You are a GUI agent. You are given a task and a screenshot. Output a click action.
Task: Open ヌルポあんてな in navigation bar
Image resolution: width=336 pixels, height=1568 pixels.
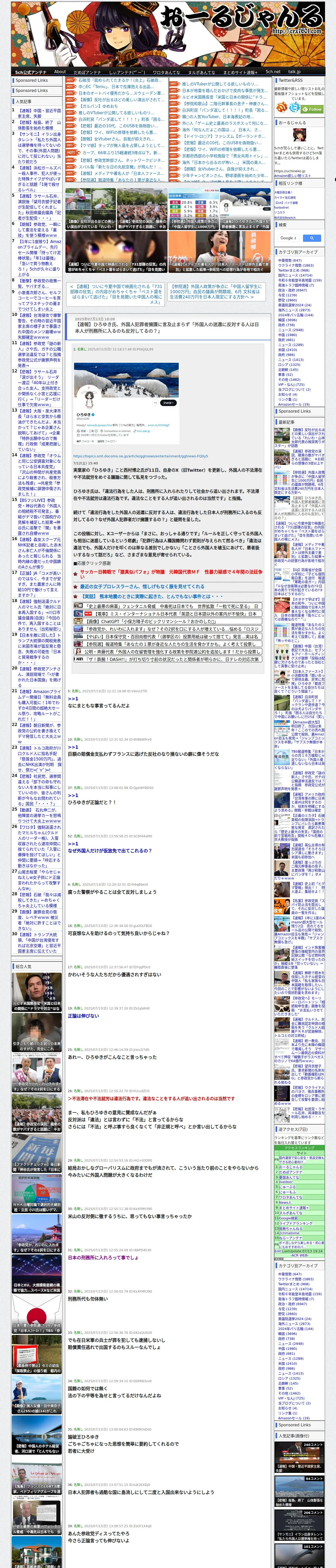(201, 72)
